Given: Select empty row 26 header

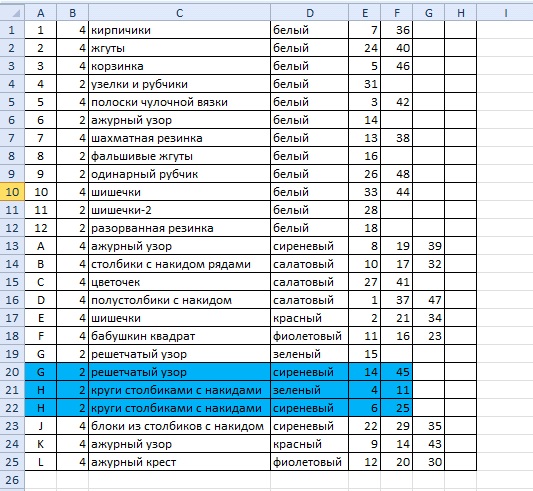Looking at the screenshot, I should pyautogui.click(x=12, y=480).
